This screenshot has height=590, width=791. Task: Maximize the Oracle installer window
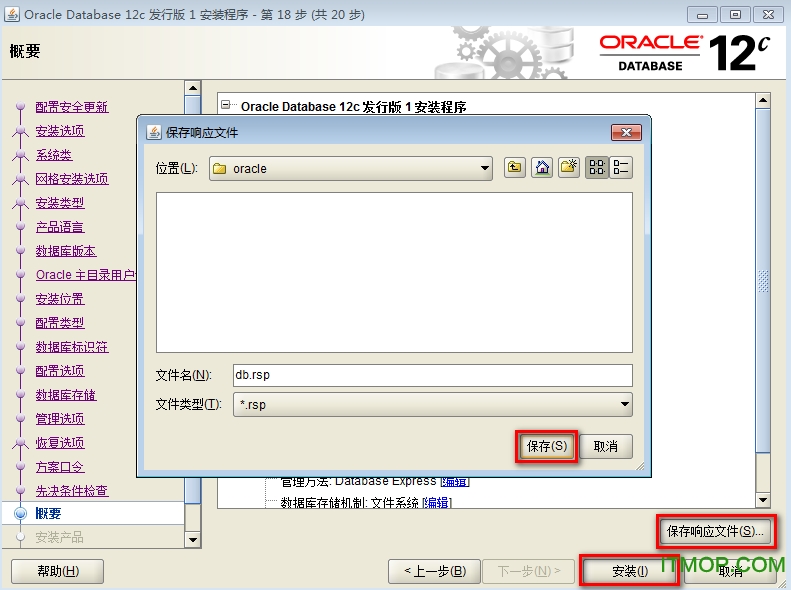(735, 15)
